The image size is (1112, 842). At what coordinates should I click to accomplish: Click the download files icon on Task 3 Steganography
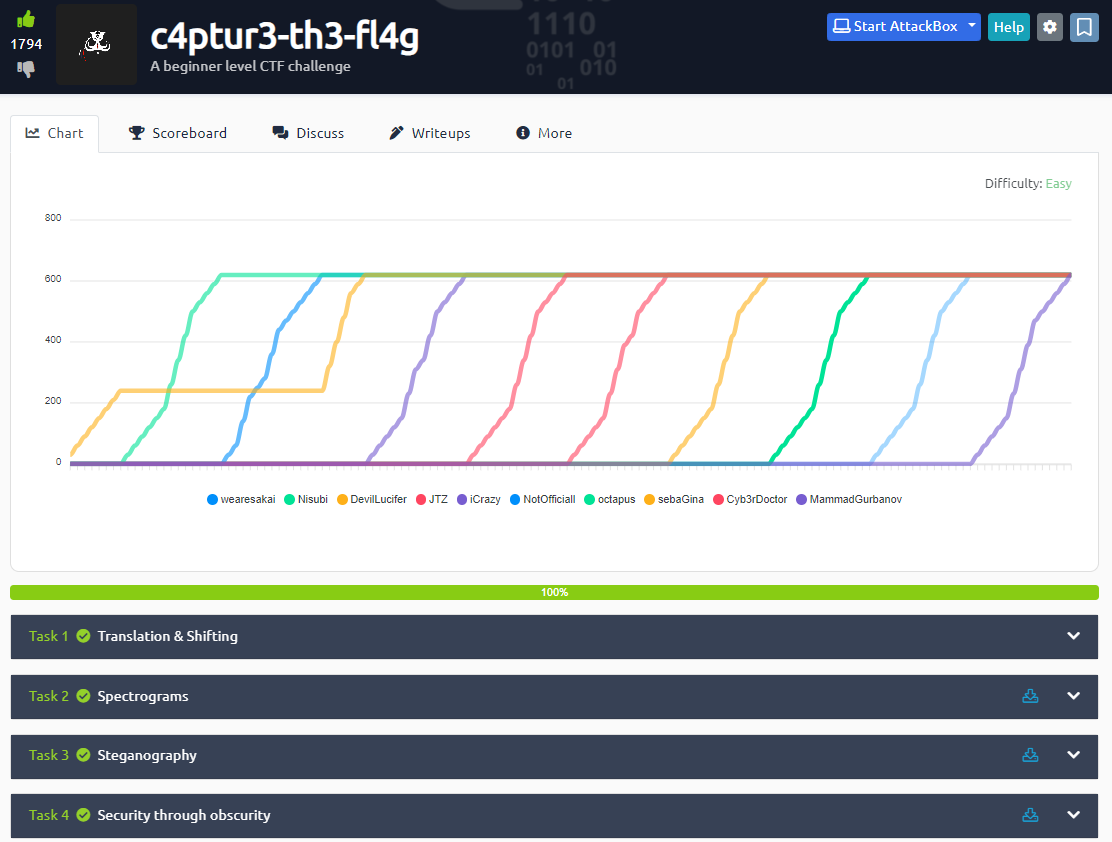click(1031, 755)
